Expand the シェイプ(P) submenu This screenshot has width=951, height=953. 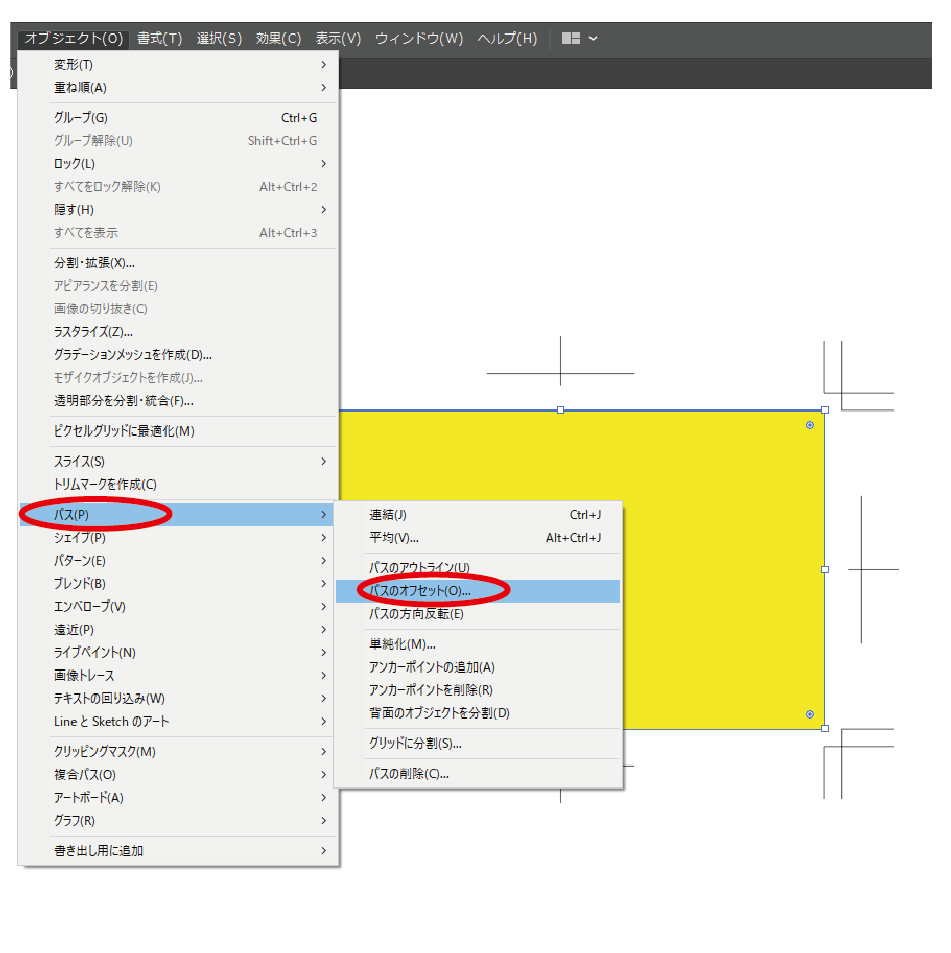(178, 538)
